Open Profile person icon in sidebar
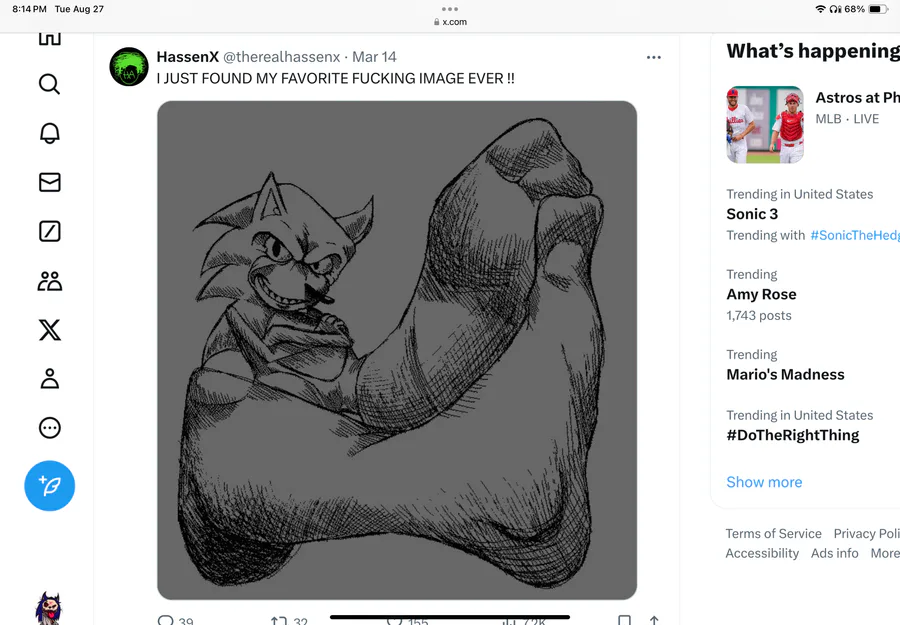Viewport: 900px width, 625px height. click(x=49, y=379)
